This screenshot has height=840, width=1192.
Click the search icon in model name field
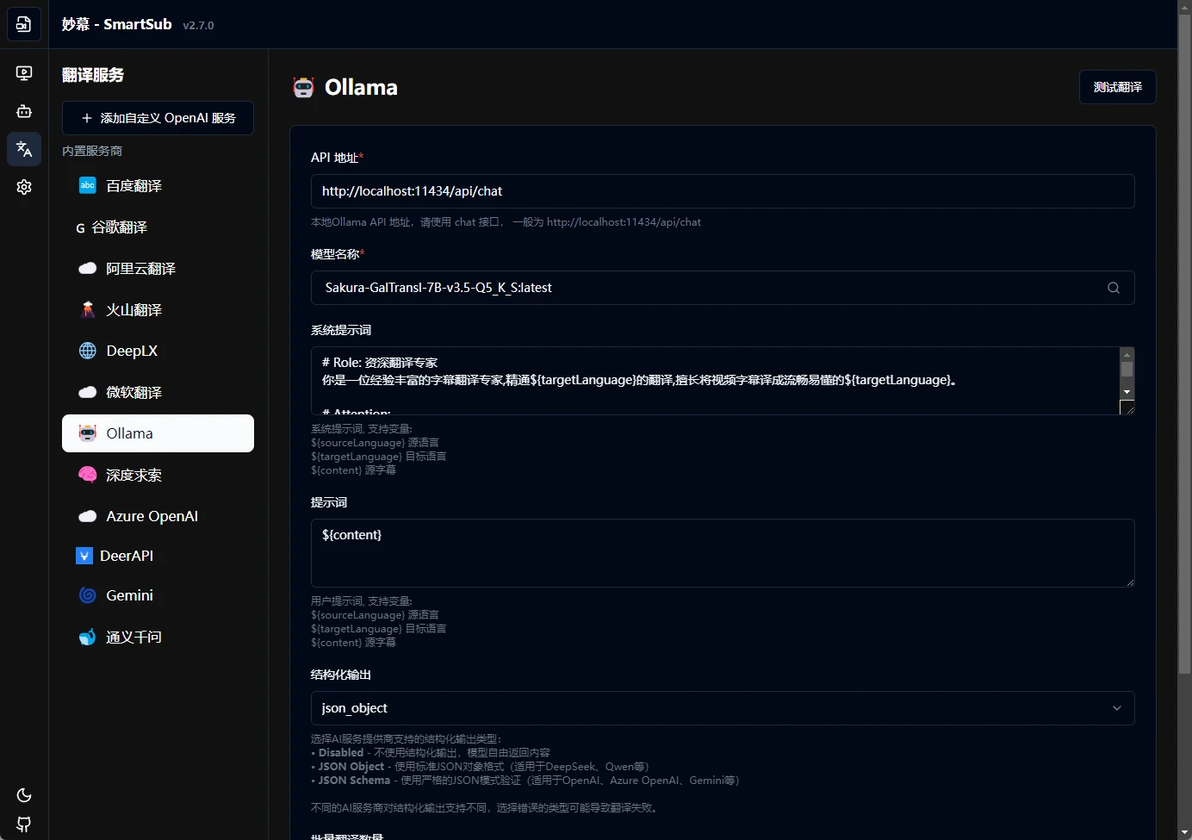tap(1113, 288)
